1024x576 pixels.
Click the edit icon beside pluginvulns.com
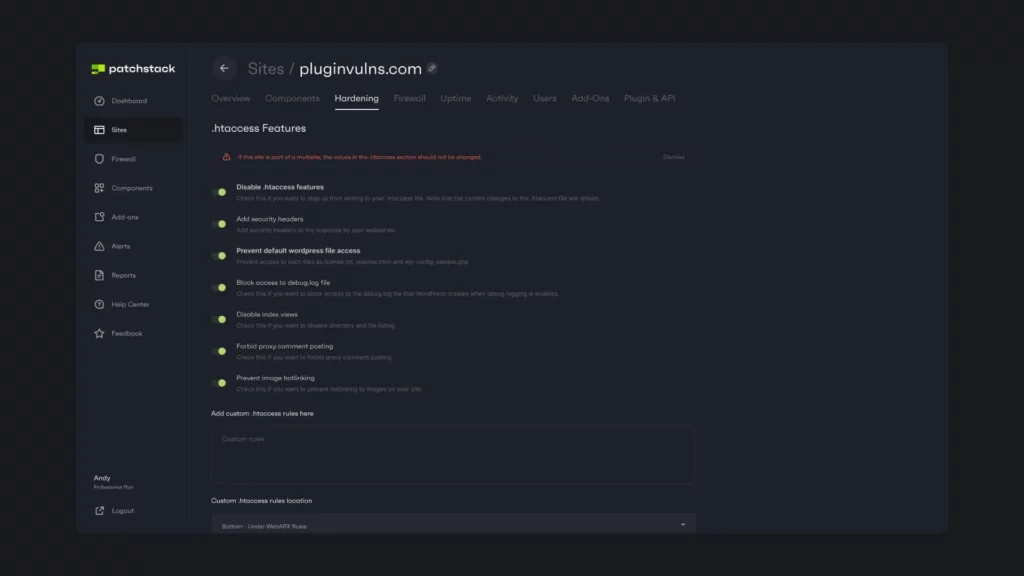[x=432, y=69]
